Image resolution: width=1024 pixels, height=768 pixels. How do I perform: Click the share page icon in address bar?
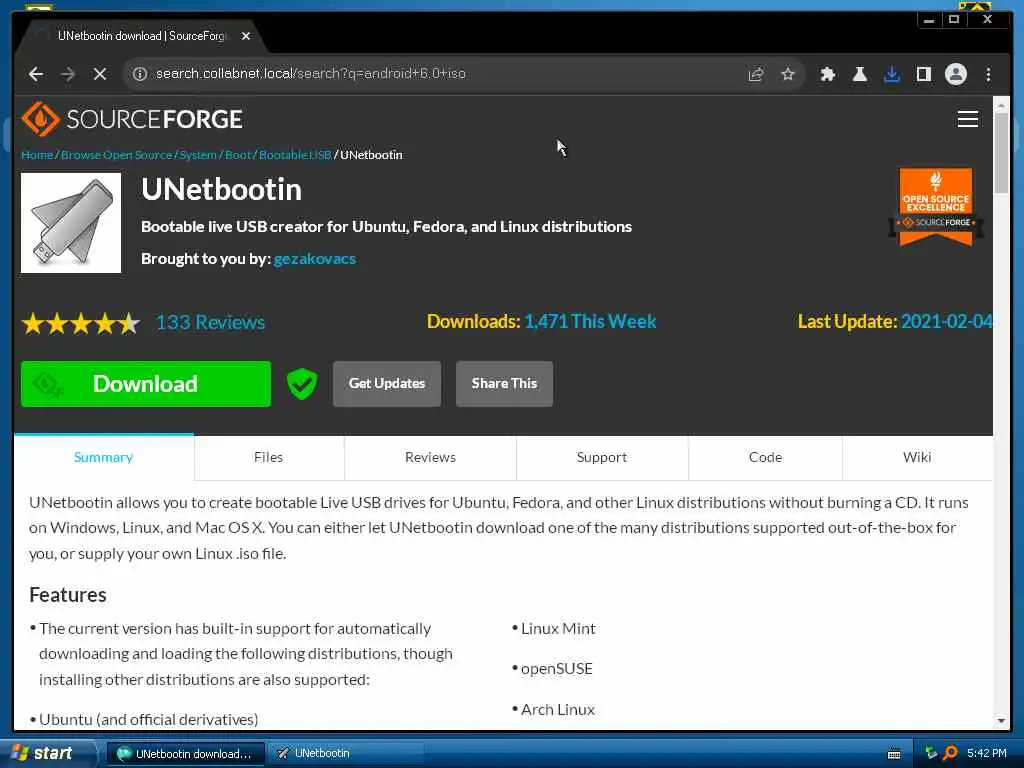pos(756,74)
